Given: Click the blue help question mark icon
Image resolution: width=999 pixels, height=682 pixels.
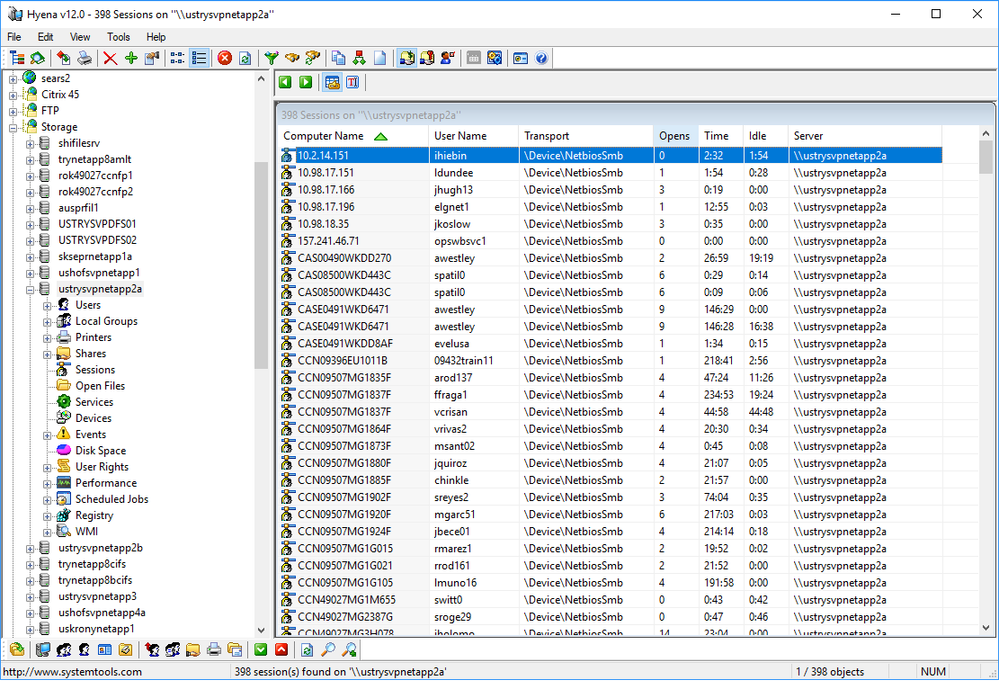Looking at the screenshot, I should coord(541,59).
